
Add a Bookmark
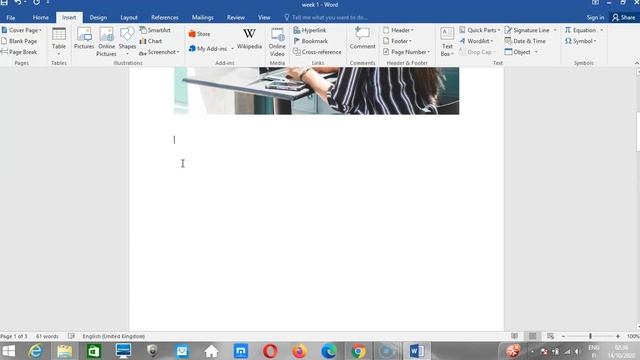coord(311,41)
